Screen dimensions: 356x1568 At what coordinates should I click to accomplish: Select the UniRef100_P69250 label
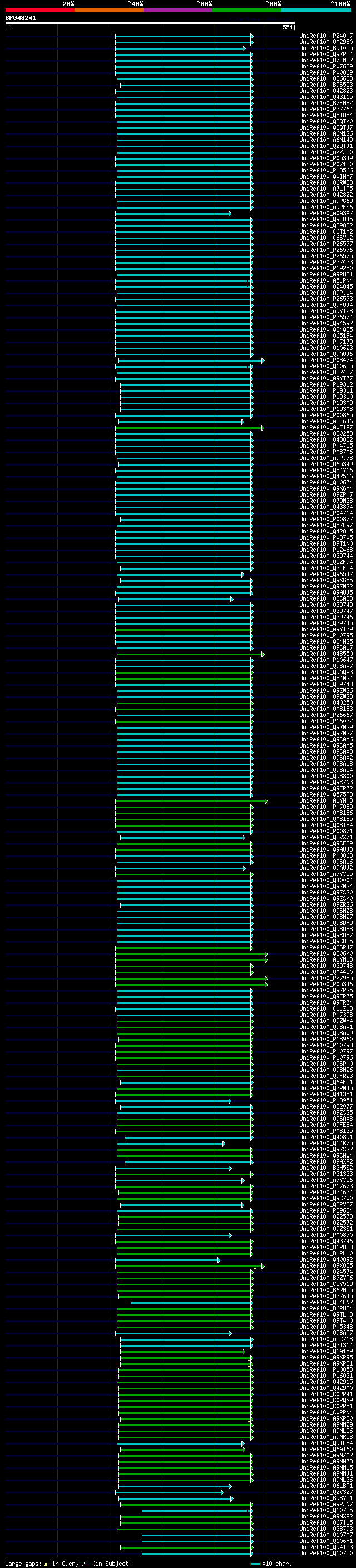[326, 269]
